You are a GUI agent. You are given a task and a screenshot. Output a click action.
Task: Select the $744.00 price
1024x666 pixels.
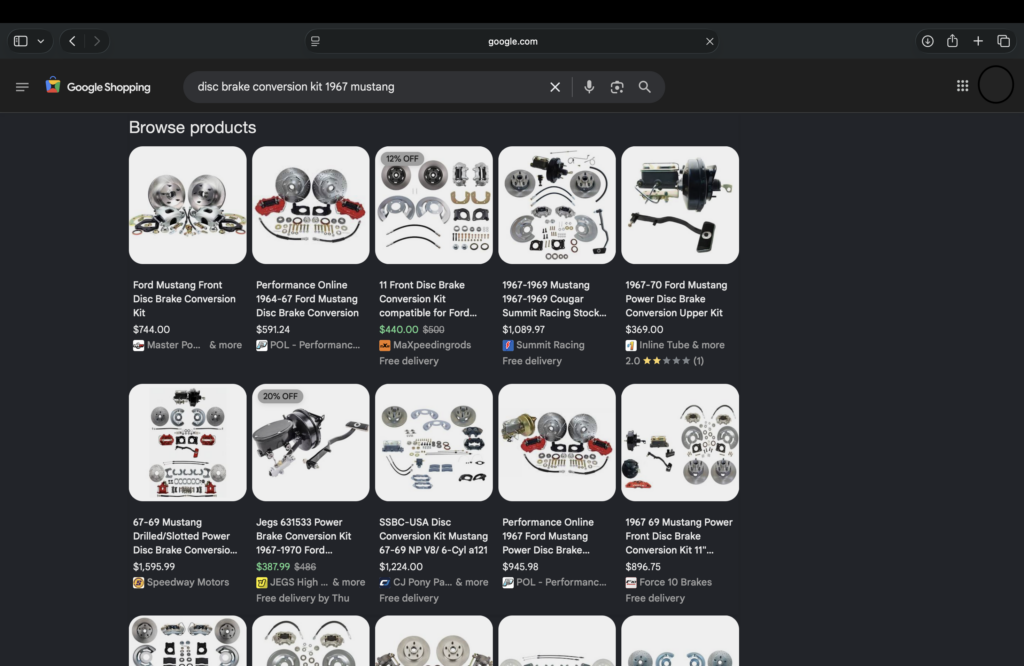[152, 330]
